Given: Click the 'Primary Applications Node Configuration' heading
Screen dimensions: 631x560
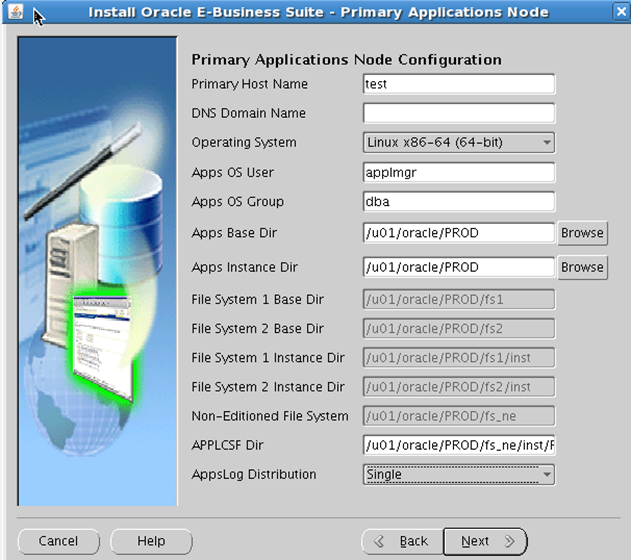Looking at the screenshot, I should click(x=346, y=60).
